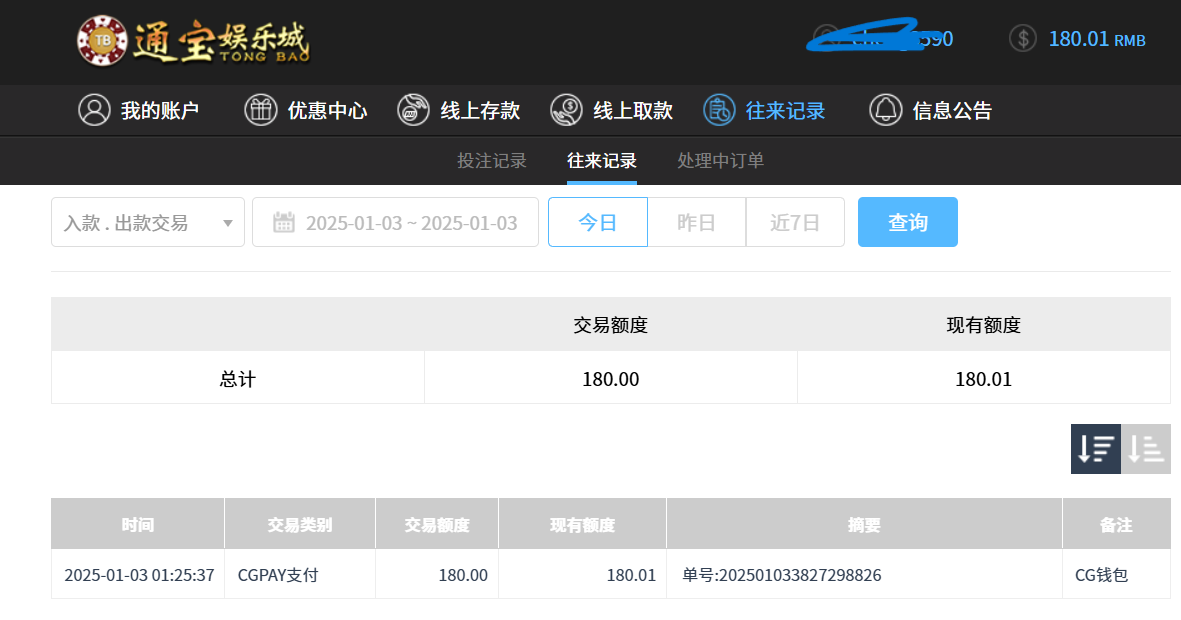Select the 昨日 date filter
The image size is (1181, 620).
[696, 222]
